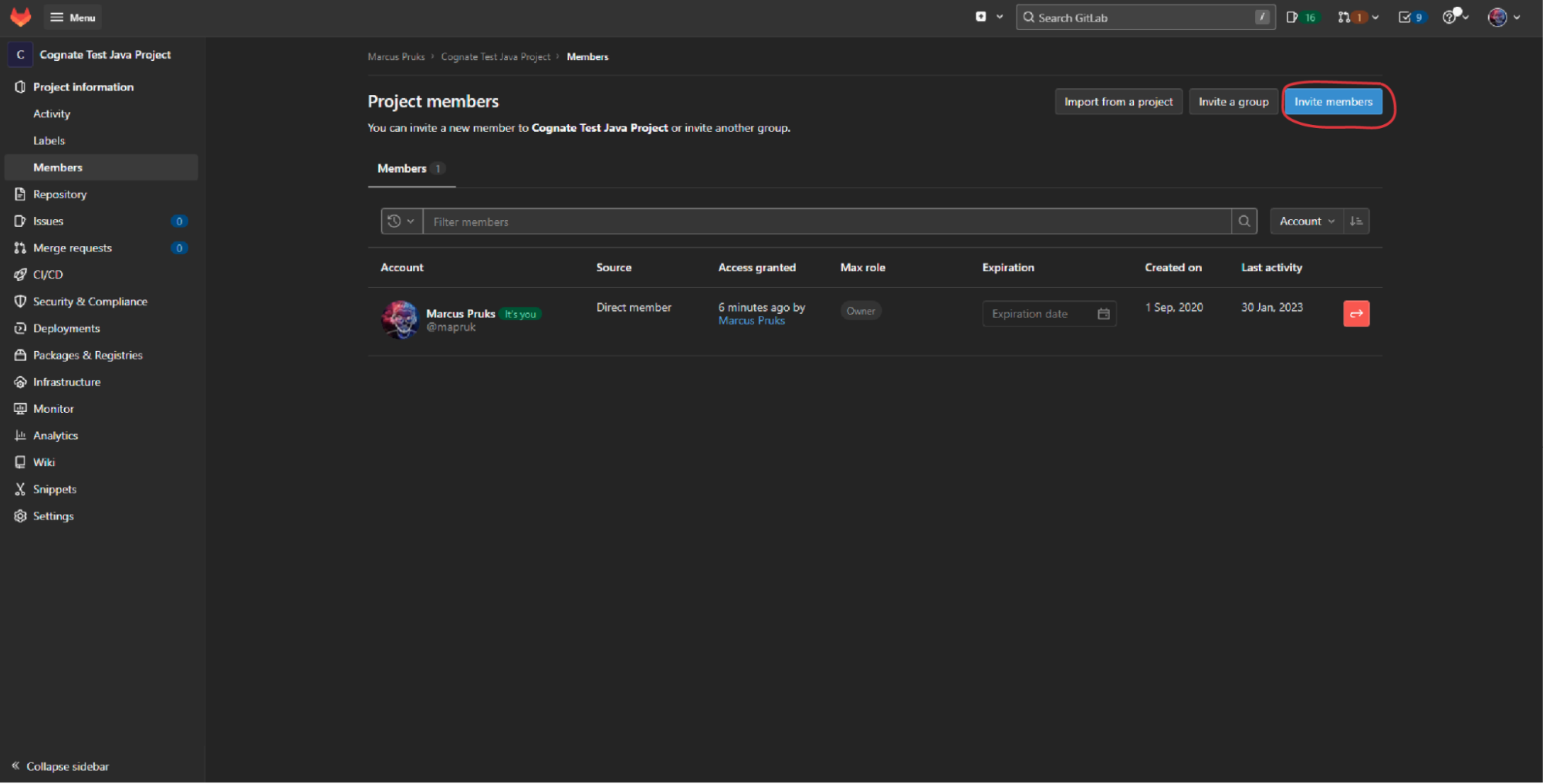Click the create new plus icon

(x=981, y=16)
